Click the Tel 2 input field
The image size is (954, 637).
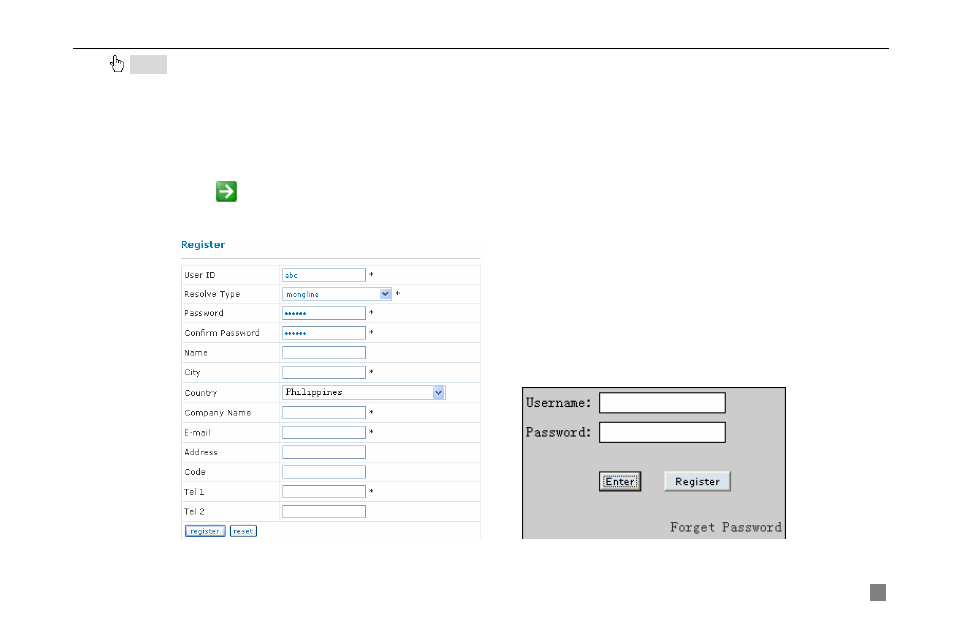(324, 511)
